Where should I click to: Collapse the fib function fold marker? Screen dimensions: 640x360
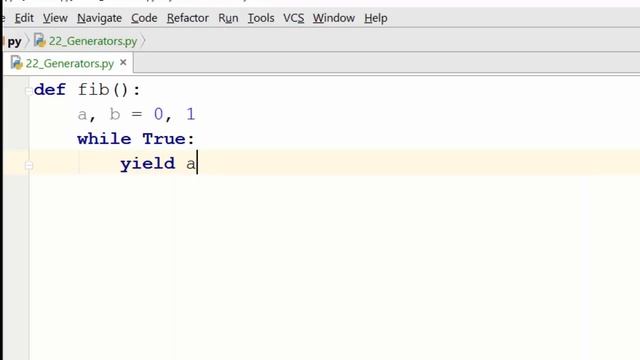[x=29, y=91]
